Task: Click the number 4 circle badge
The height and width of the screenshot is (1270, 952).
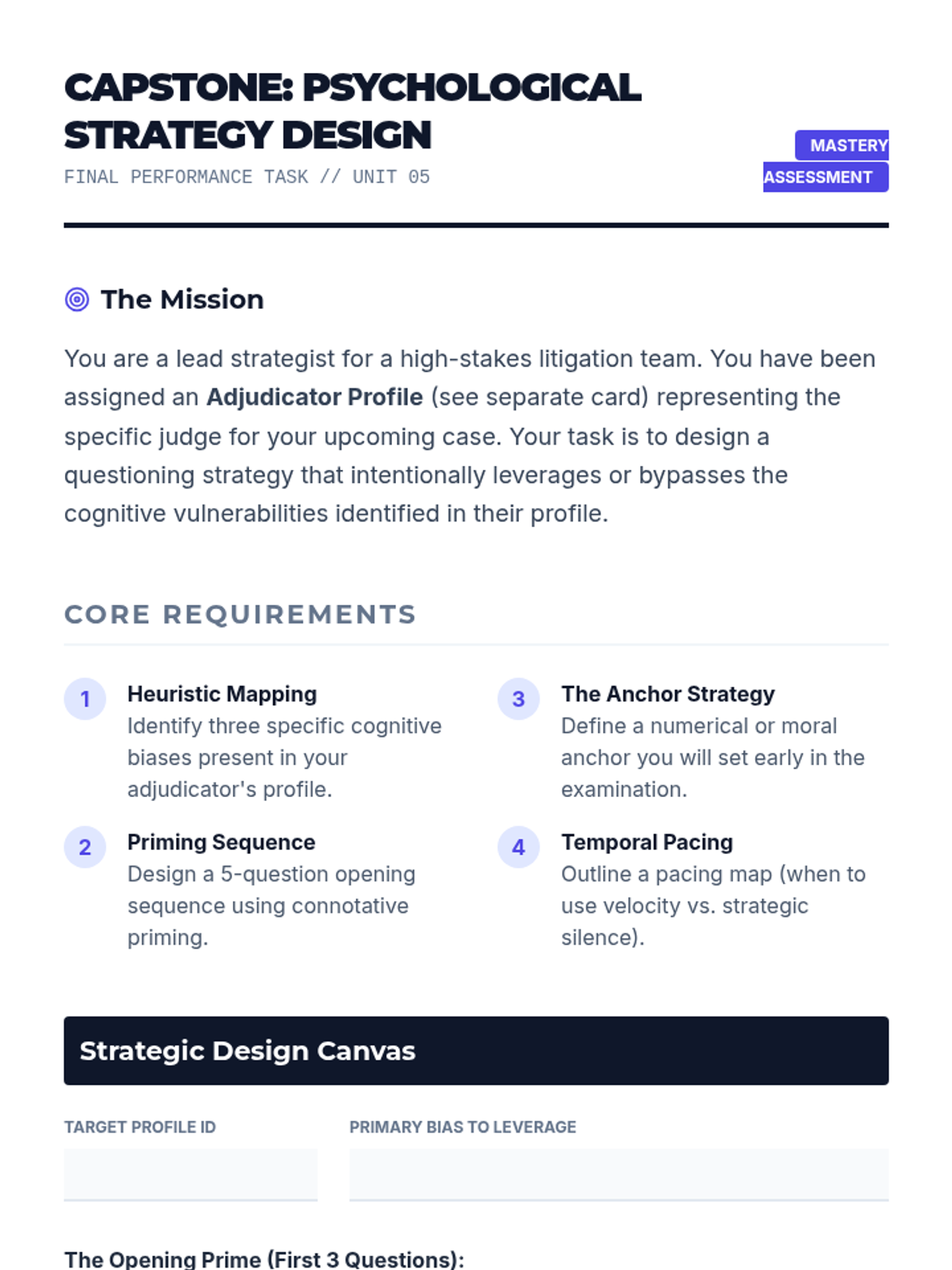Action: [x=518, y=847]
